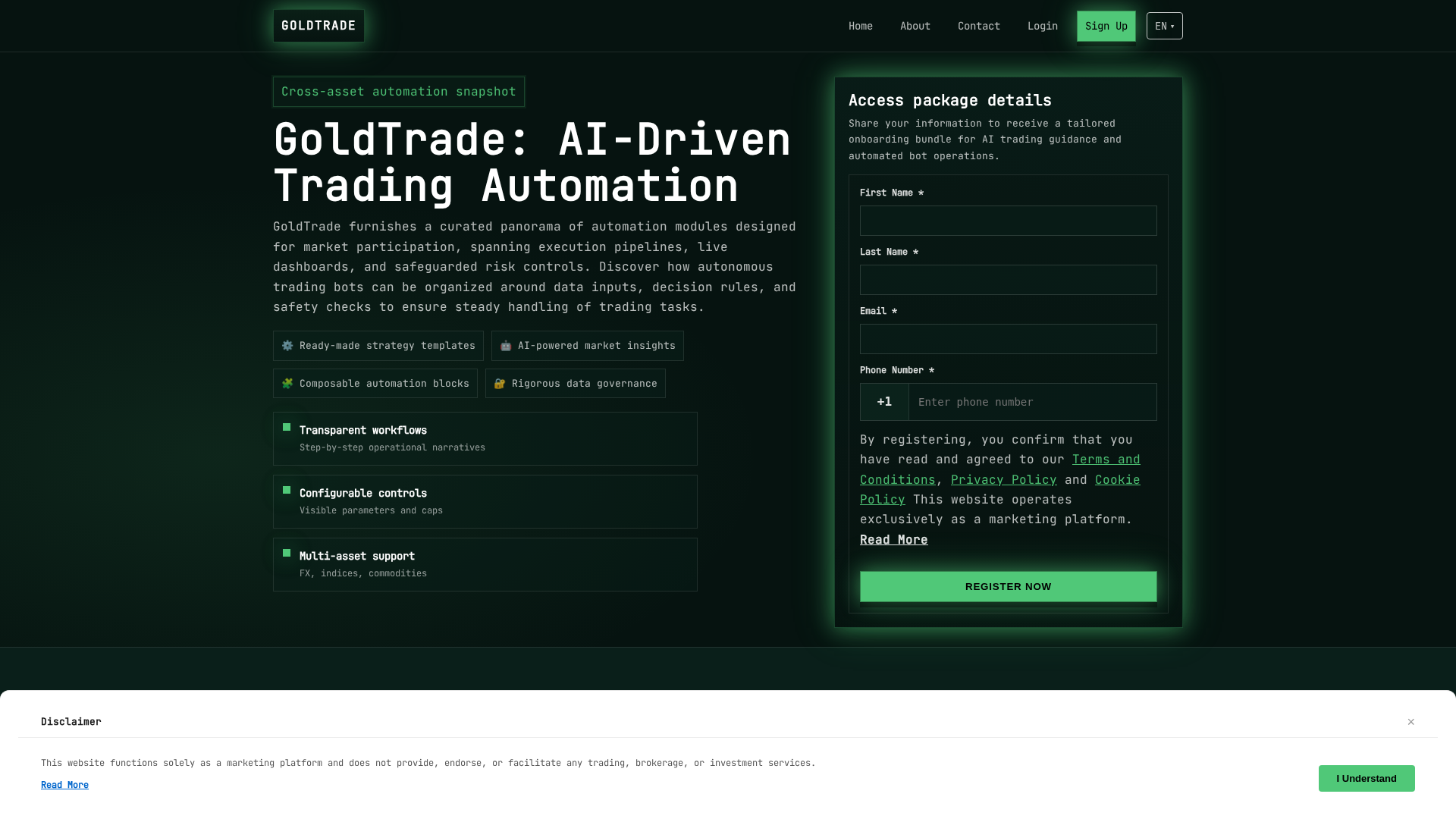1456x819 pixels.
Task: Click the gear icon beside strategy templates
Action: (x=287, y=346)
